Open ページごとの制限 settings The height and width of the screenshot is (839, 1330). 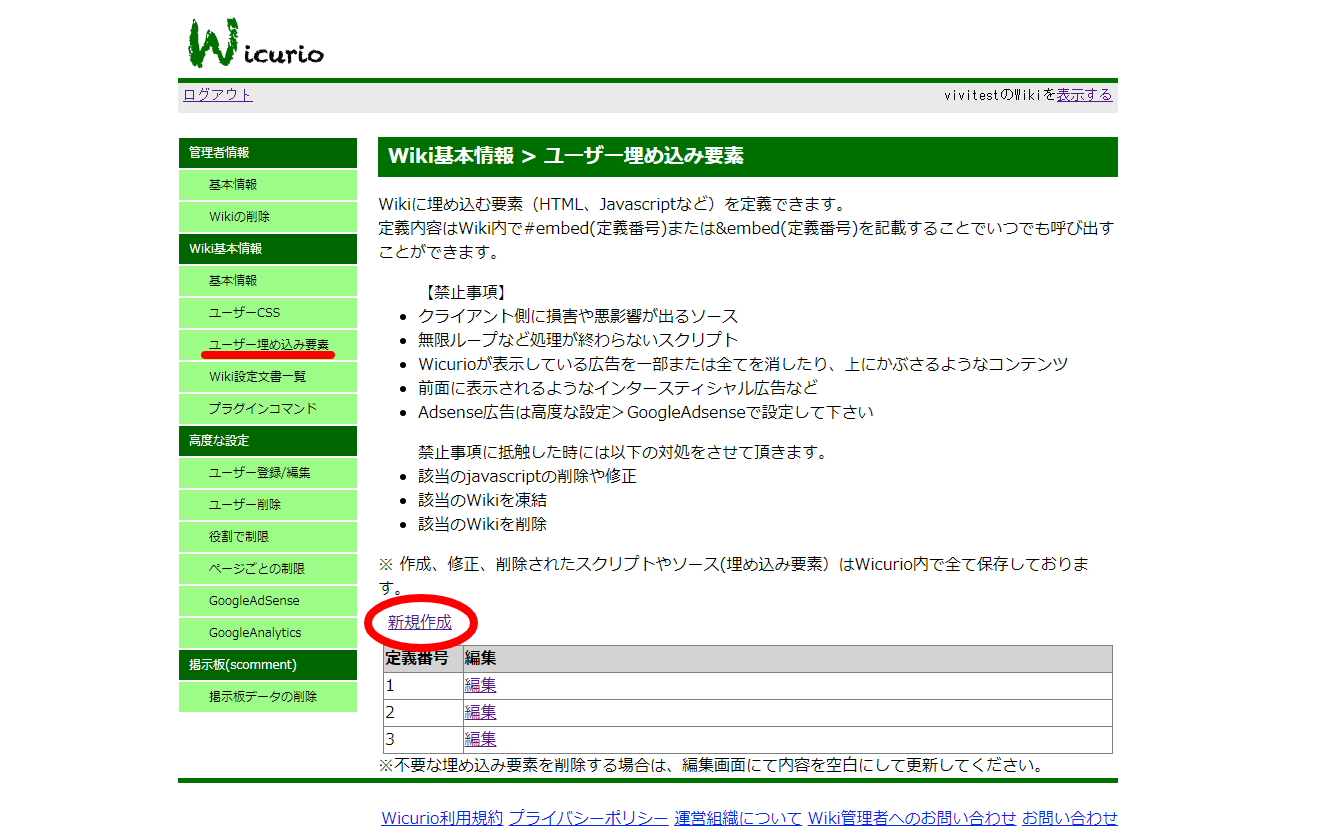[x=256, y=569]
